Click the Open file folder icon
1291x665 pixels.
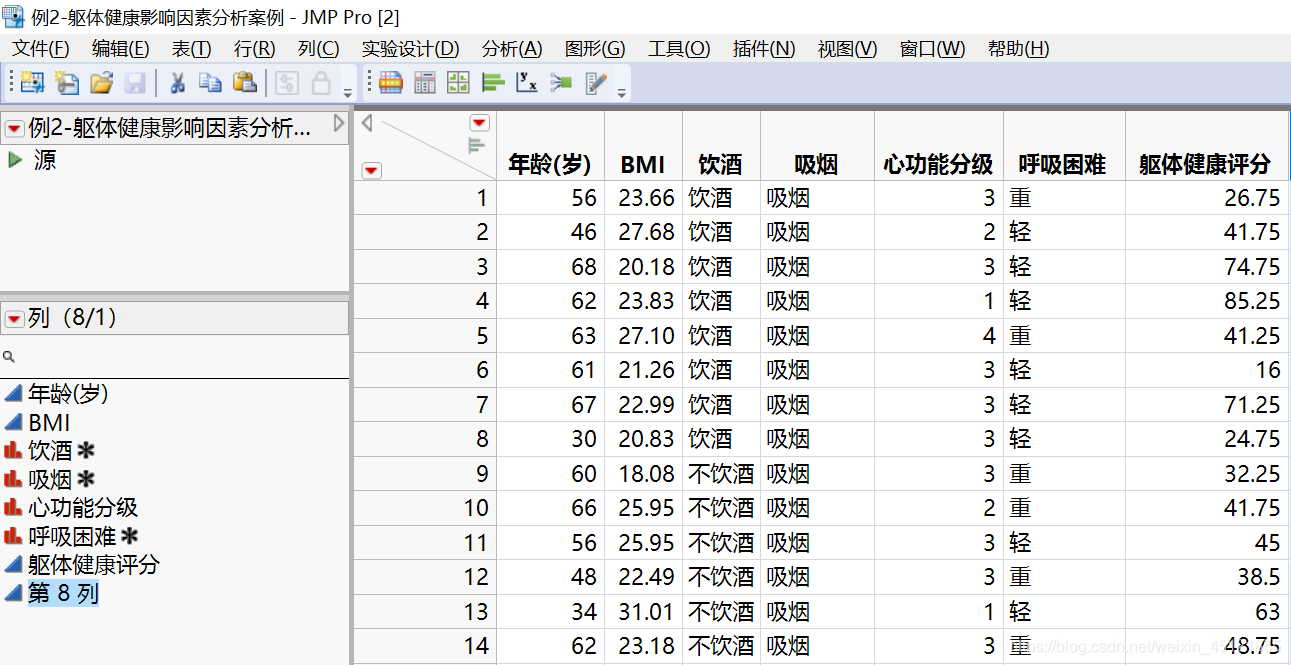pos(101,83)
